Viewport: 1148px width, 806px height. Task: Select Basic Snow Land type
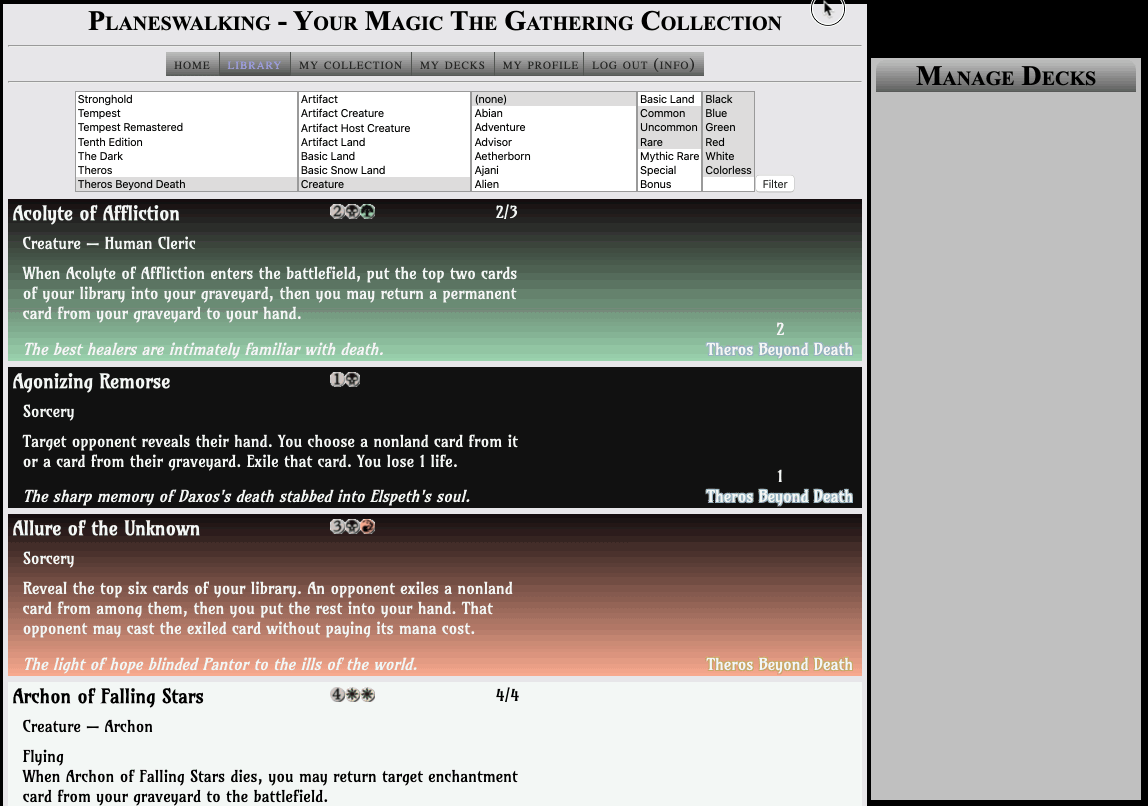tap(384, 170)
